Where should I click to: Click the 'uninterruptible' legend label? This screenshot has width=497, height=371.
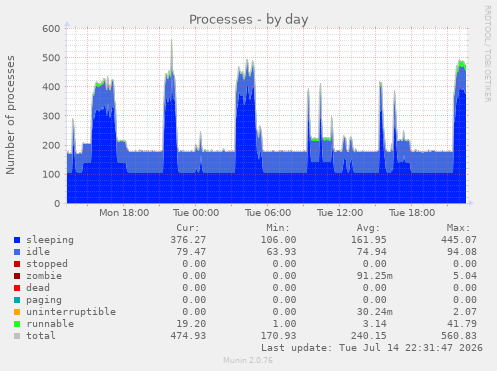tap(71, 312)
